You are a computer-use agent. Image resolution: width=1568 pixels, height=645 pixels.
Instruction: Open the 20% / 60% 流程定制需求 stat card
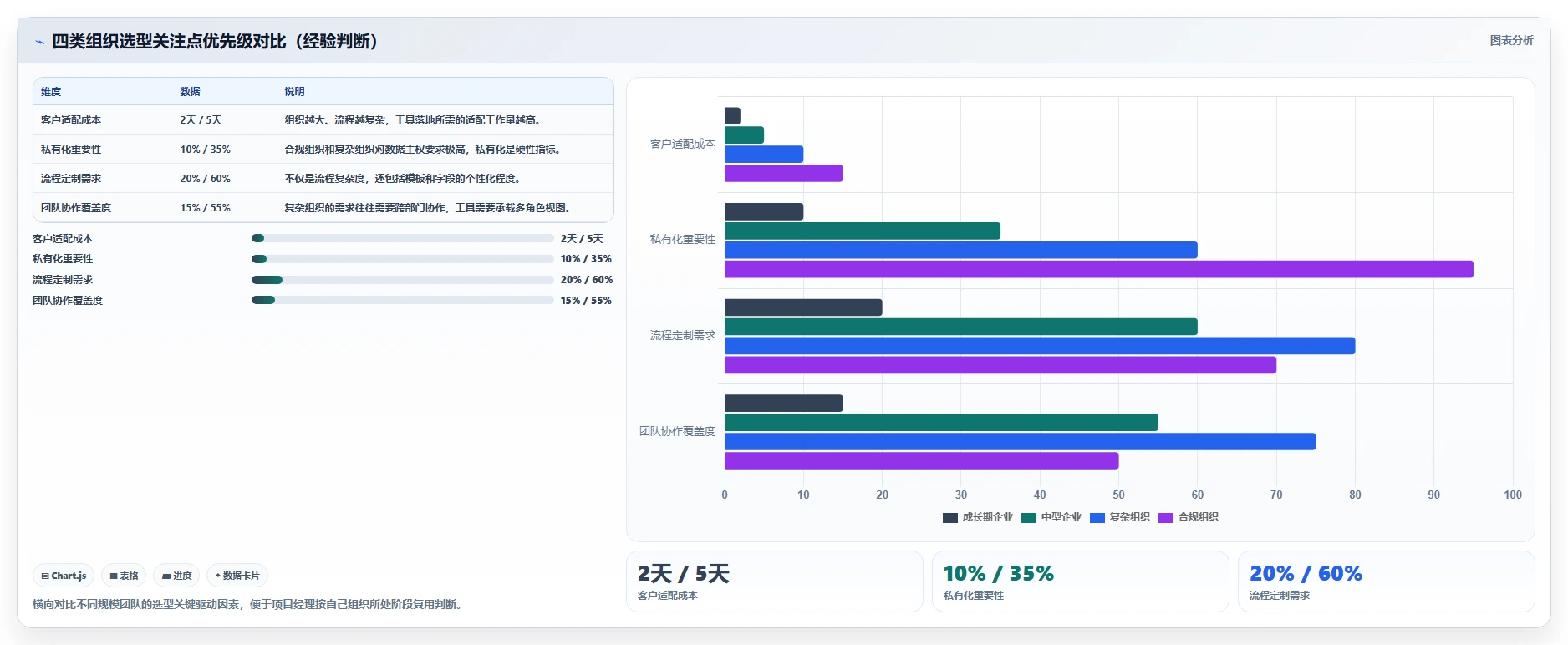click(x=1387, y=582)
